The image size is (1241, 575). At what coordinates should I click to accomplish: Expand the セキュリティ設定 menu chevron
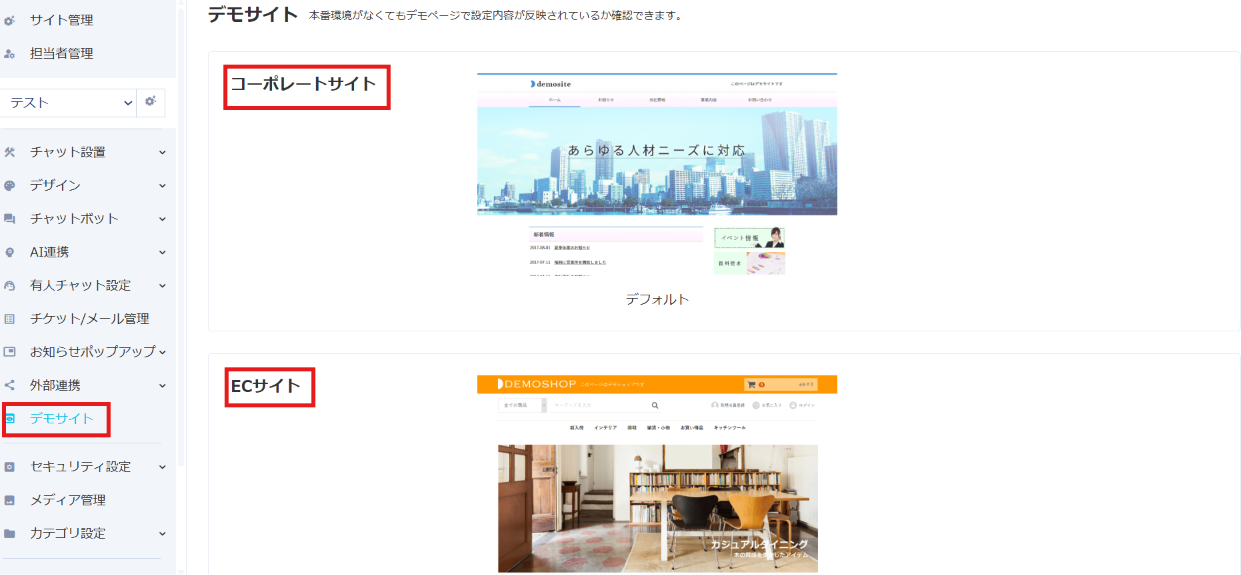[x=163, y=467]
